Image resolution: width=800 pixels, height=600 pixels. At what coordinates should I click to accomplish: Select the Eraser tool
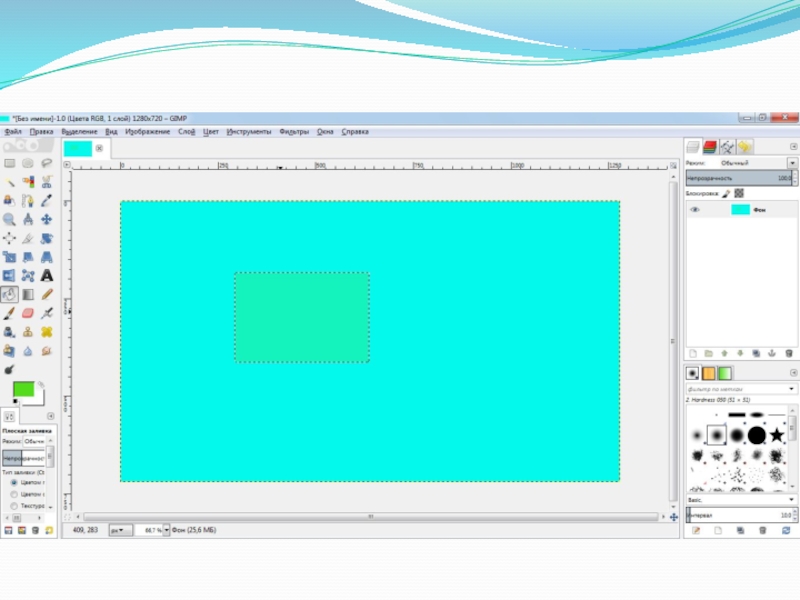click(28, 313)
